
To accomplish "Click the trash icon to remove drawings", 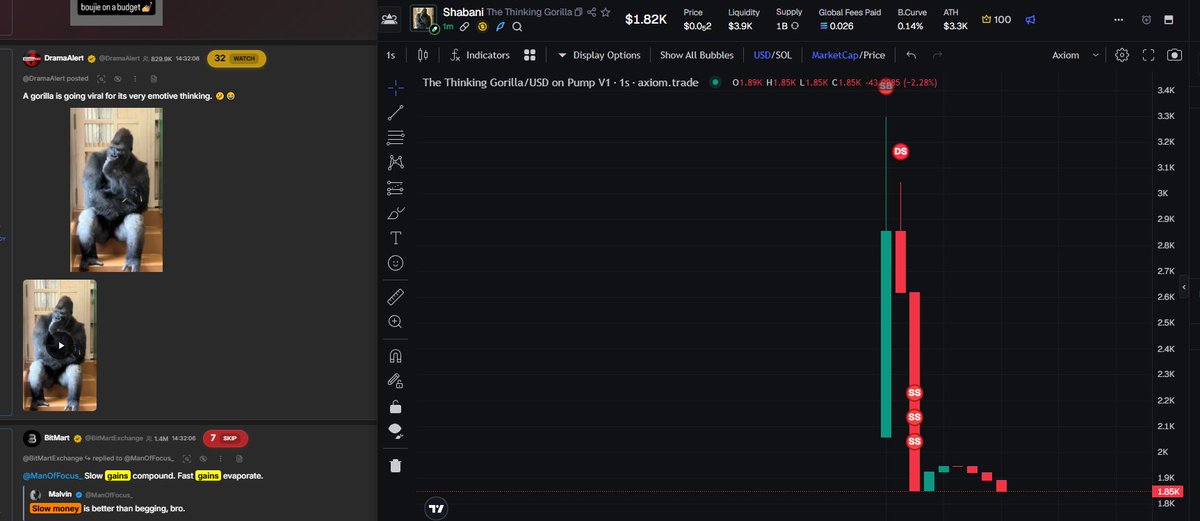I will coord(395,465).
